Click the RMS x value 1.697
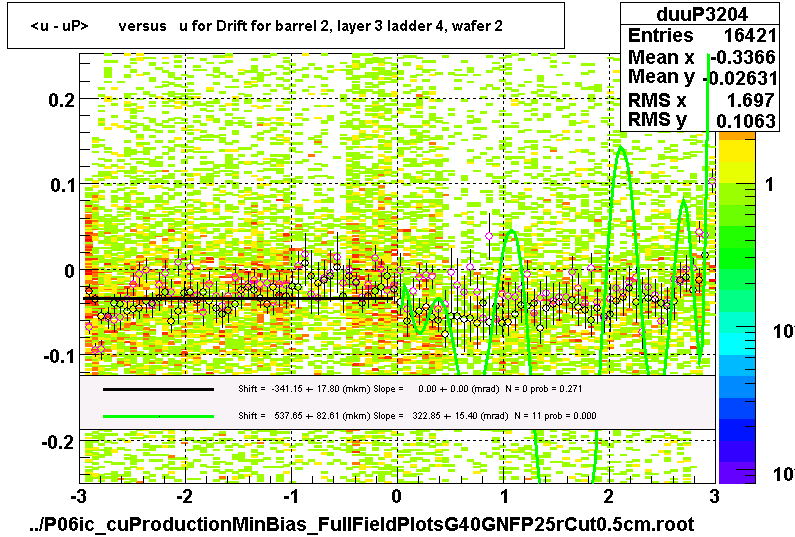This screenshot has height=537, width=795. coord(750,100)
